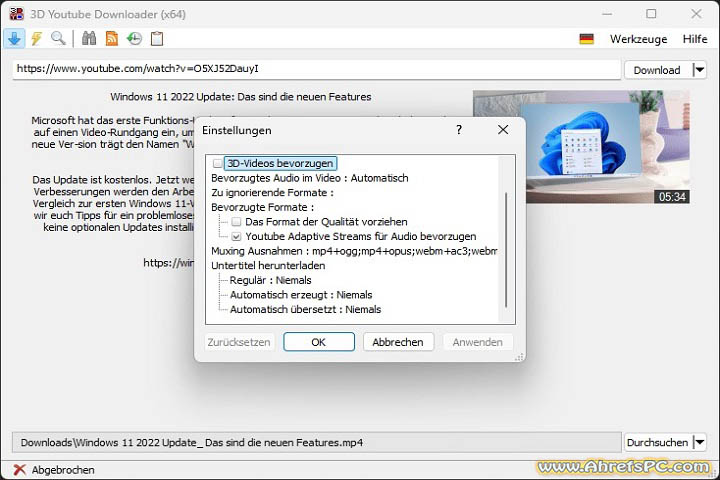The image size is (720, 480).
Task: Uncheck Youtube Adaptive Streams für Audio bevorzugen
Action: pyautogui.click(x=236, y=237)
